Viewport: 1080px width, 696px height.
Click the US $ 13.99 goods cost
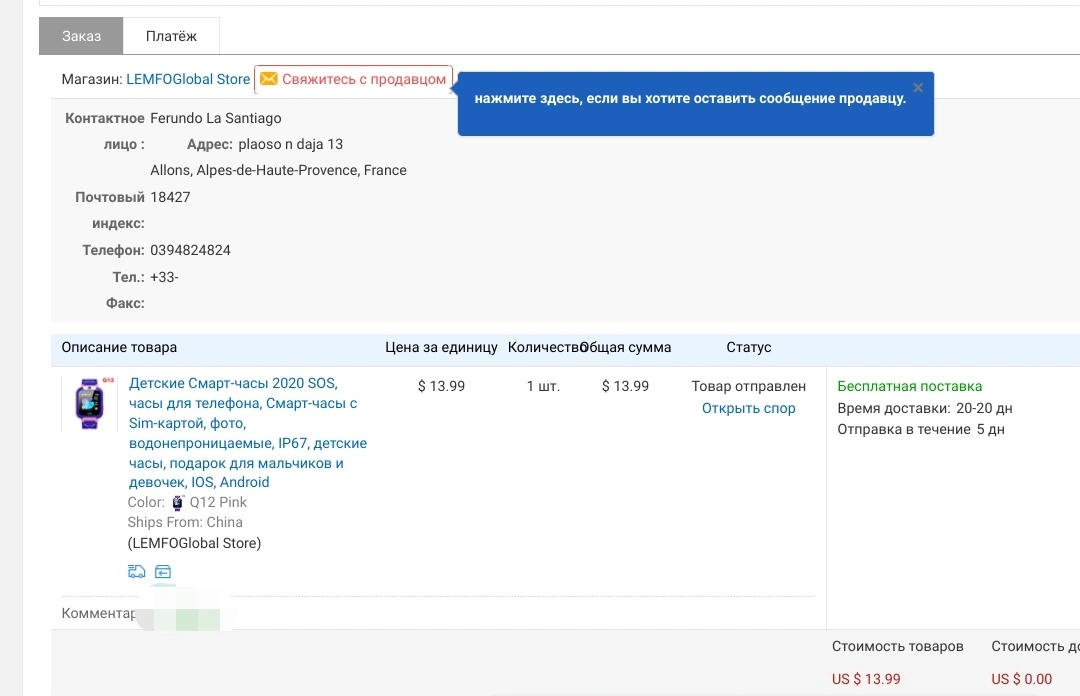(866, 679)
